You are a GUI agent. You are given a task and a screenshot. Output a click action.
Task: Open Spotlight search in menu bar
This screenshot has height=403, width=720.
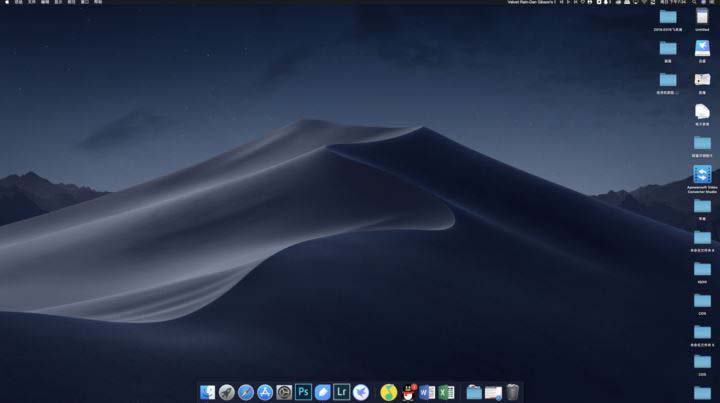pyautogui.click(x=694, y=2)
